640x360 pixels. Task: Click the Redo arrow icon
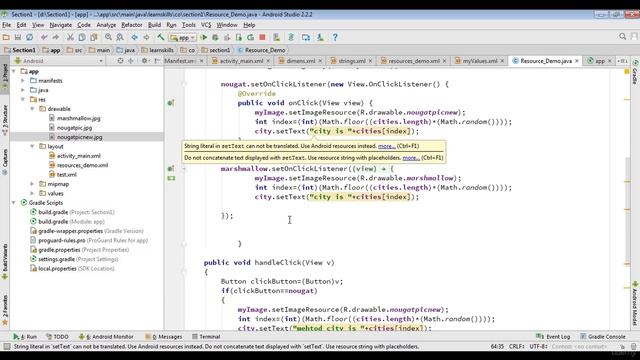[x=56, y=37]
